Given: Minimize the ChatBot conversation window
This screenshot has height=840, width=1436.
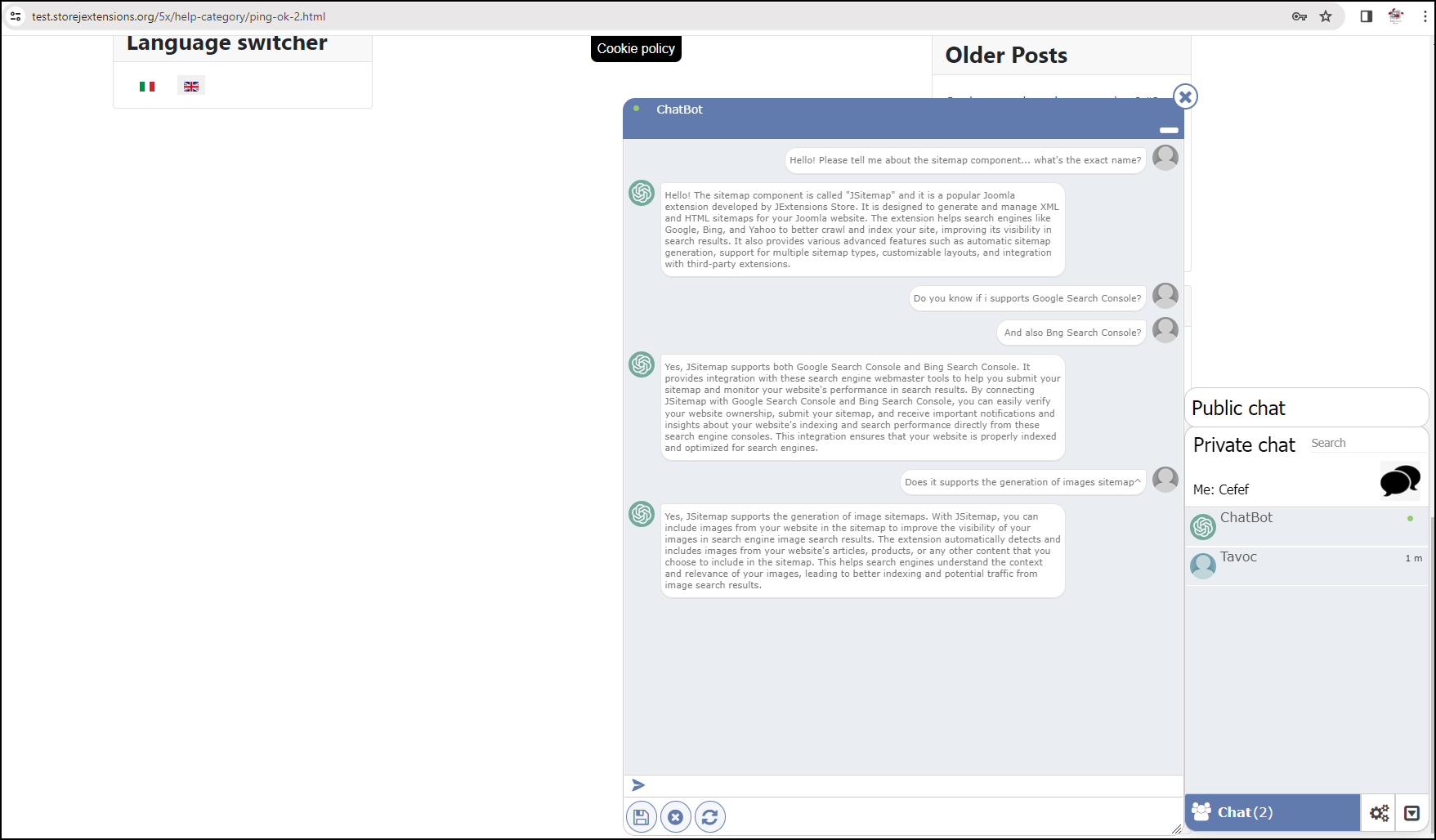Looking at the screenshot, I should coord(1169,130).
